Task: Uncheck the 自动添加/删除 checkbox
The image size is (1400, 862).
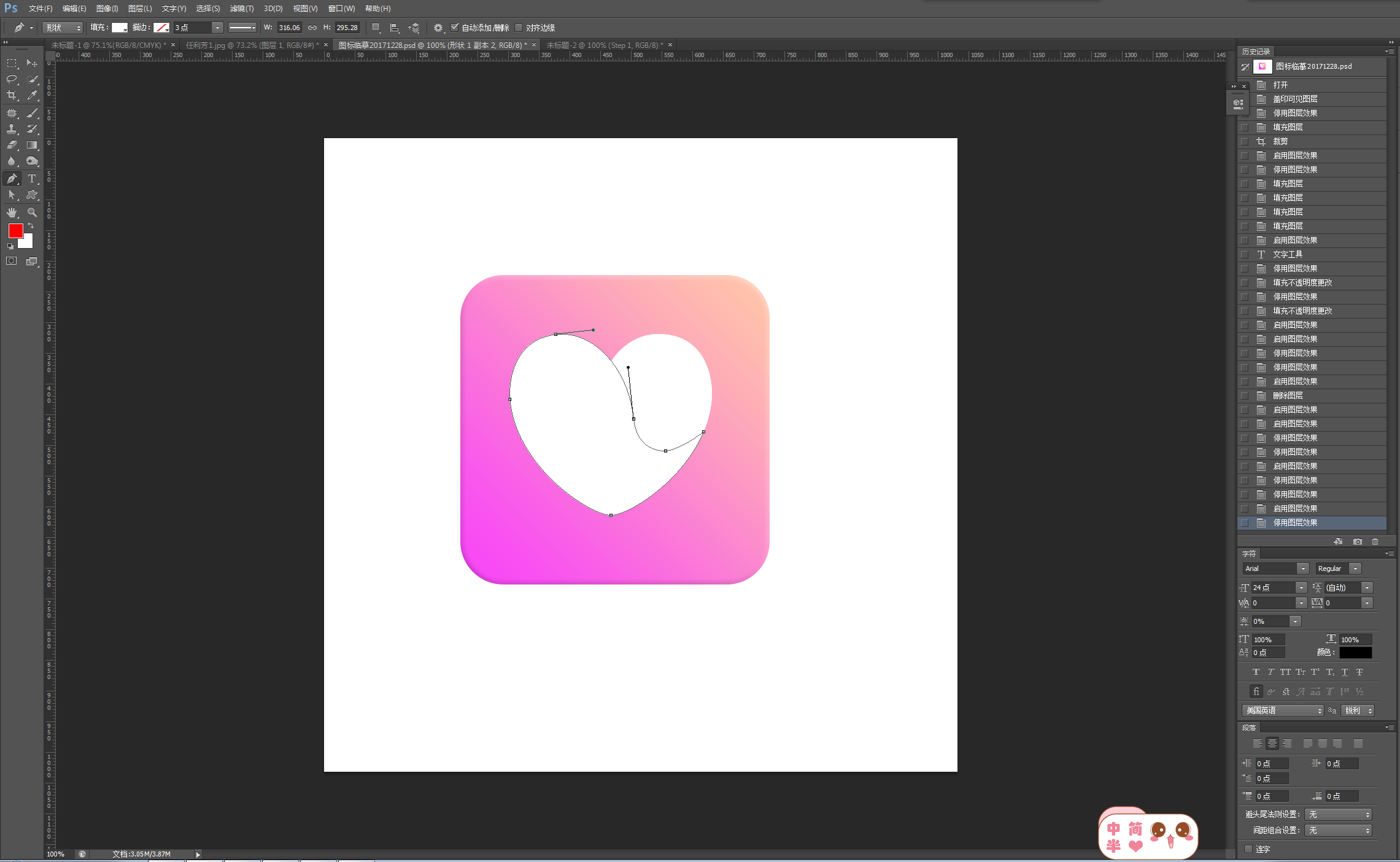Action: [x=455, y=28]
